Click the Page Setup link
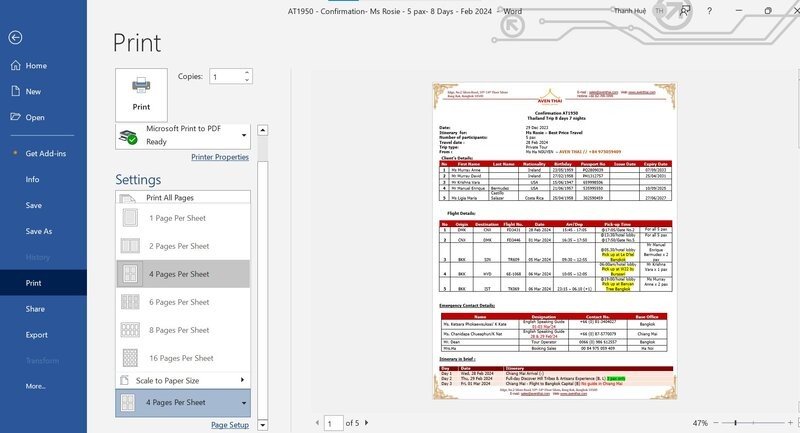 point(229,425)
